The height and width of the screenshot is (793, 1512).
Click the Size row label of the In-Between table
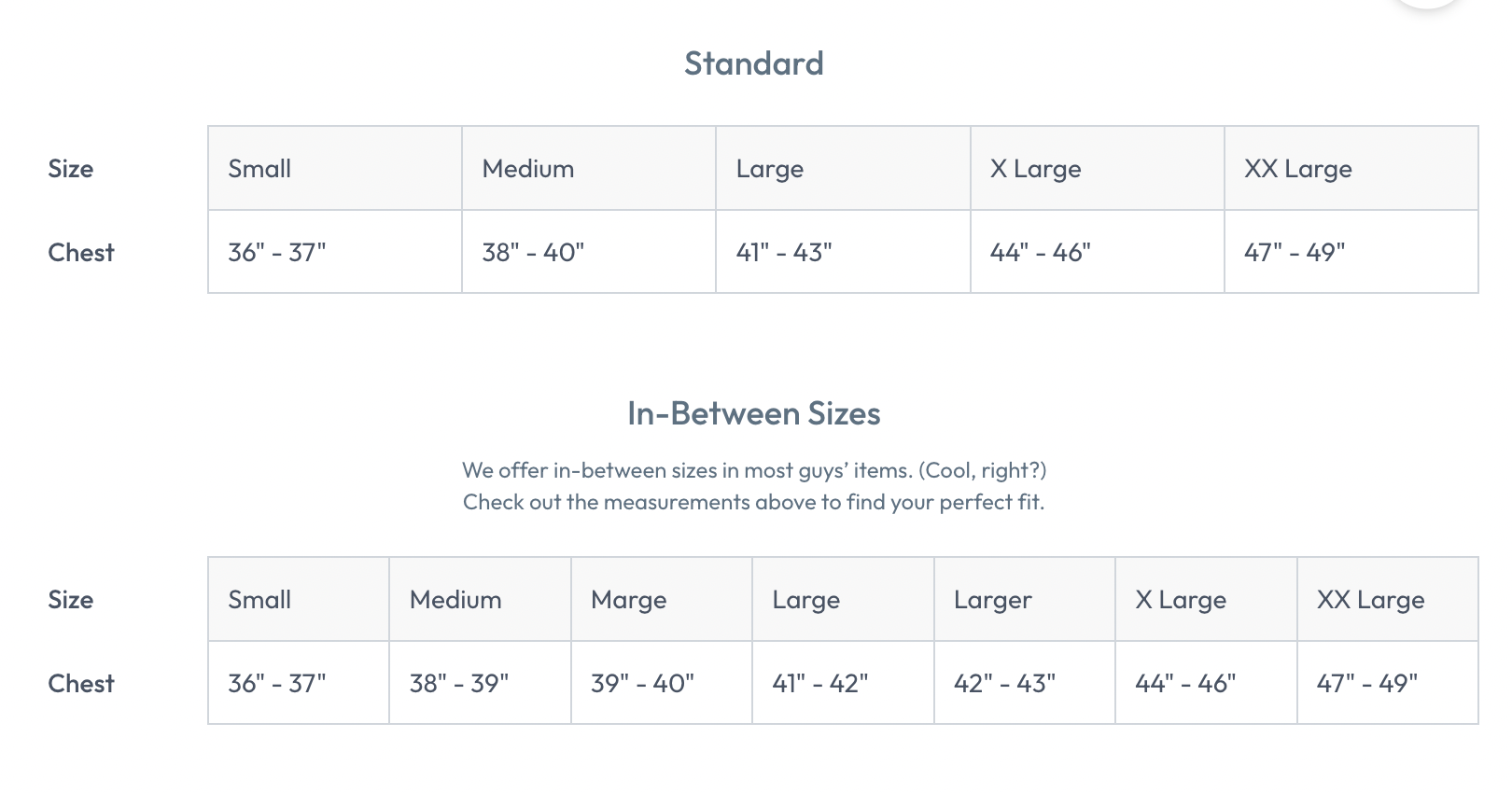71,599
